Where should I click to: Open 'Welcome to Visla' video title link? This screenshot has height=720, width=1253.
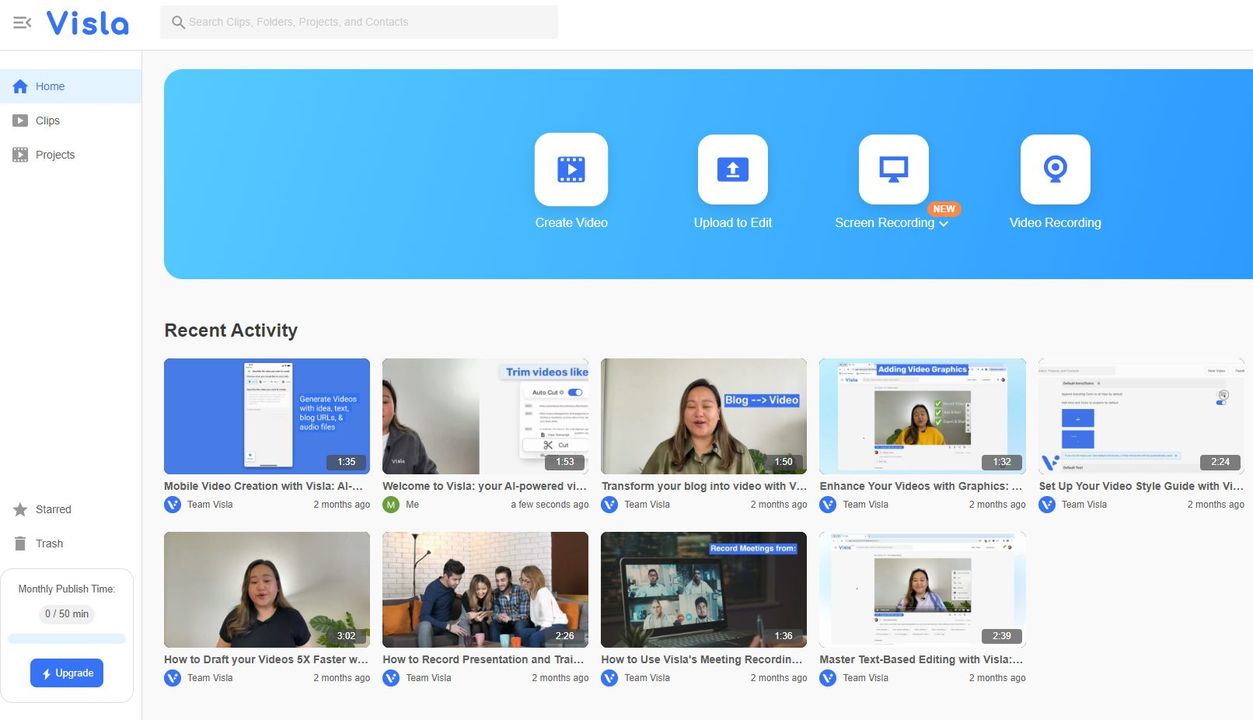coord(485,487)
